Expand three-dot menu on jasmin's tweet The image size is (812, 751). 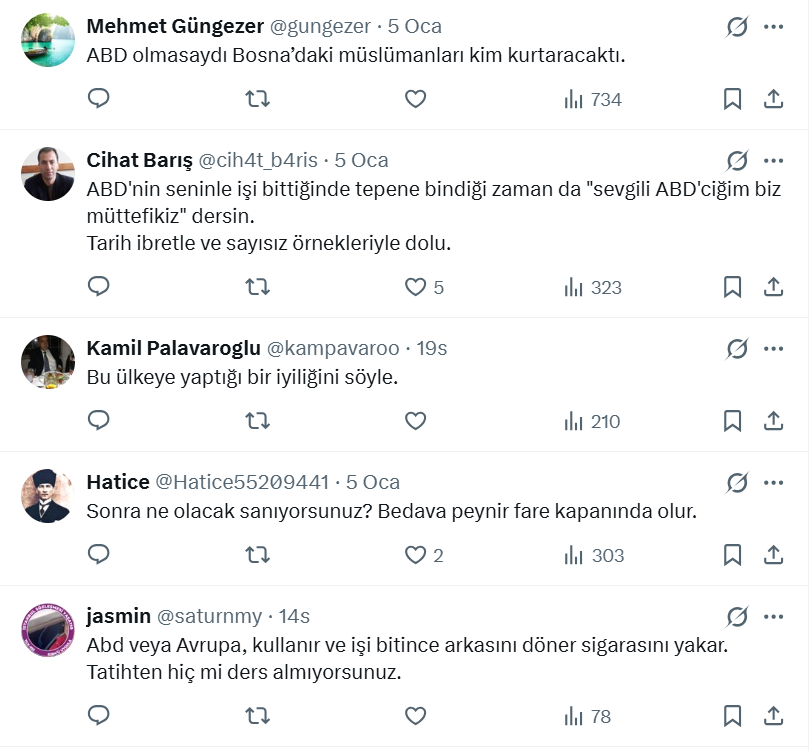click(773, 616)
